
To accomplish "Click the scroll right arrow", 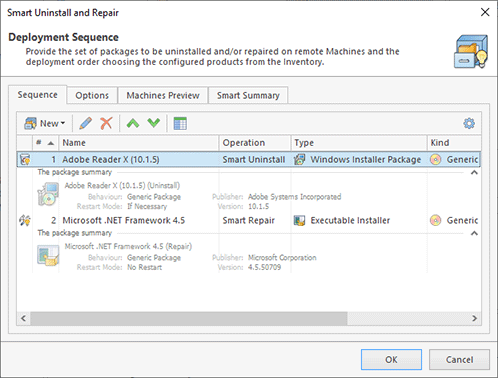I will (x=474, y=318).
